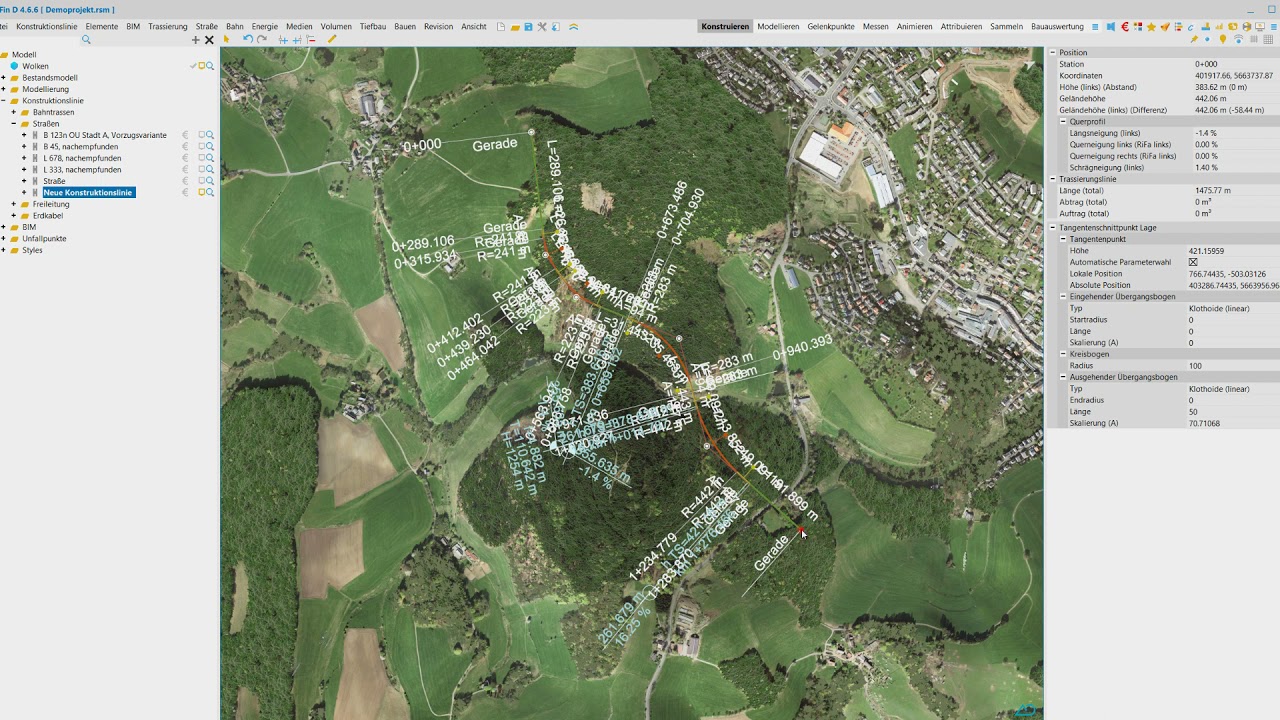Toggle visibility box for L 333, nachempfunden
Image resolution: width=1280 pixels, height=720 pixels.
[x=202, y=169]
